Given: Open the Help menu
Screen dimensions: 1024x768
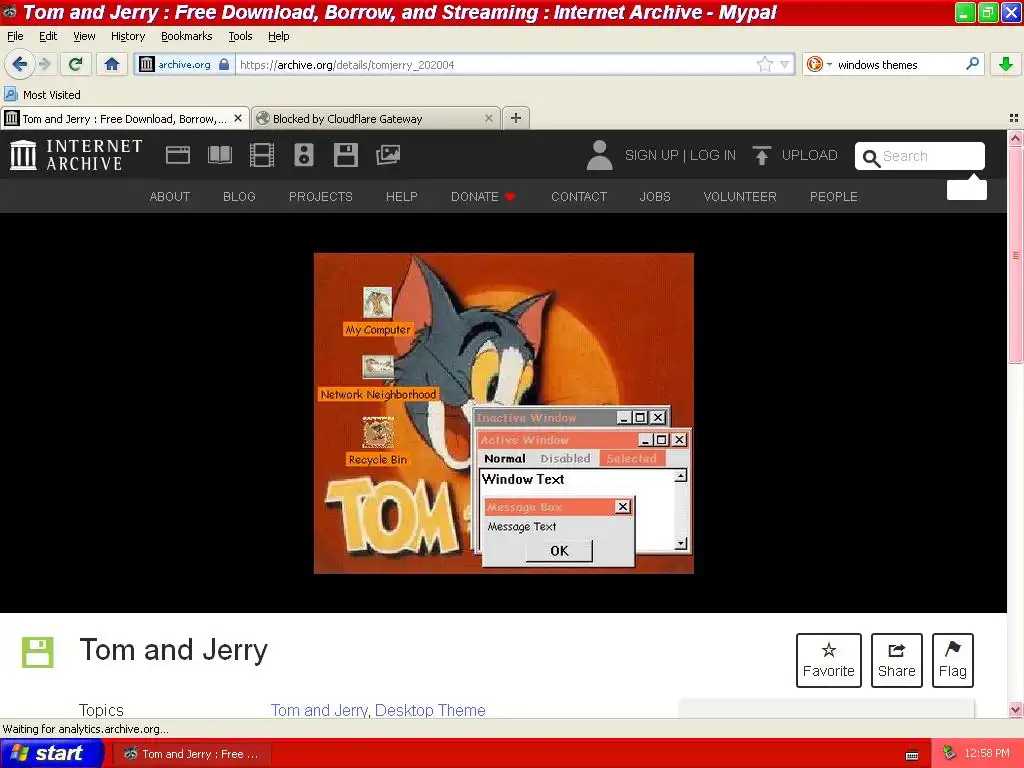Looking at the screenshot, I should [278, 36].
